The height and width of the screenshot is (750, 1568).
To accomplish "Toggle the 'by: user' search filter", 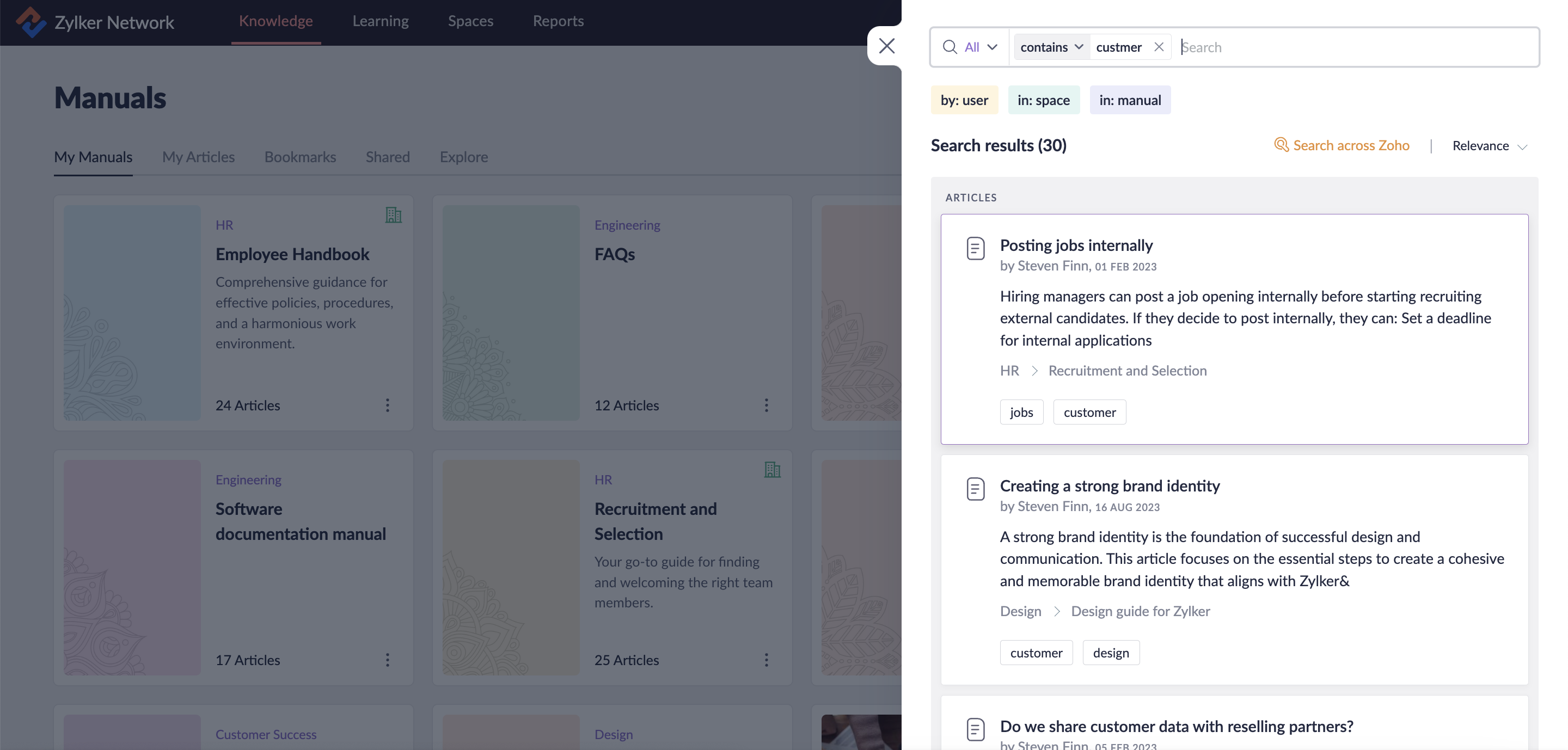I will pos(964,100).
